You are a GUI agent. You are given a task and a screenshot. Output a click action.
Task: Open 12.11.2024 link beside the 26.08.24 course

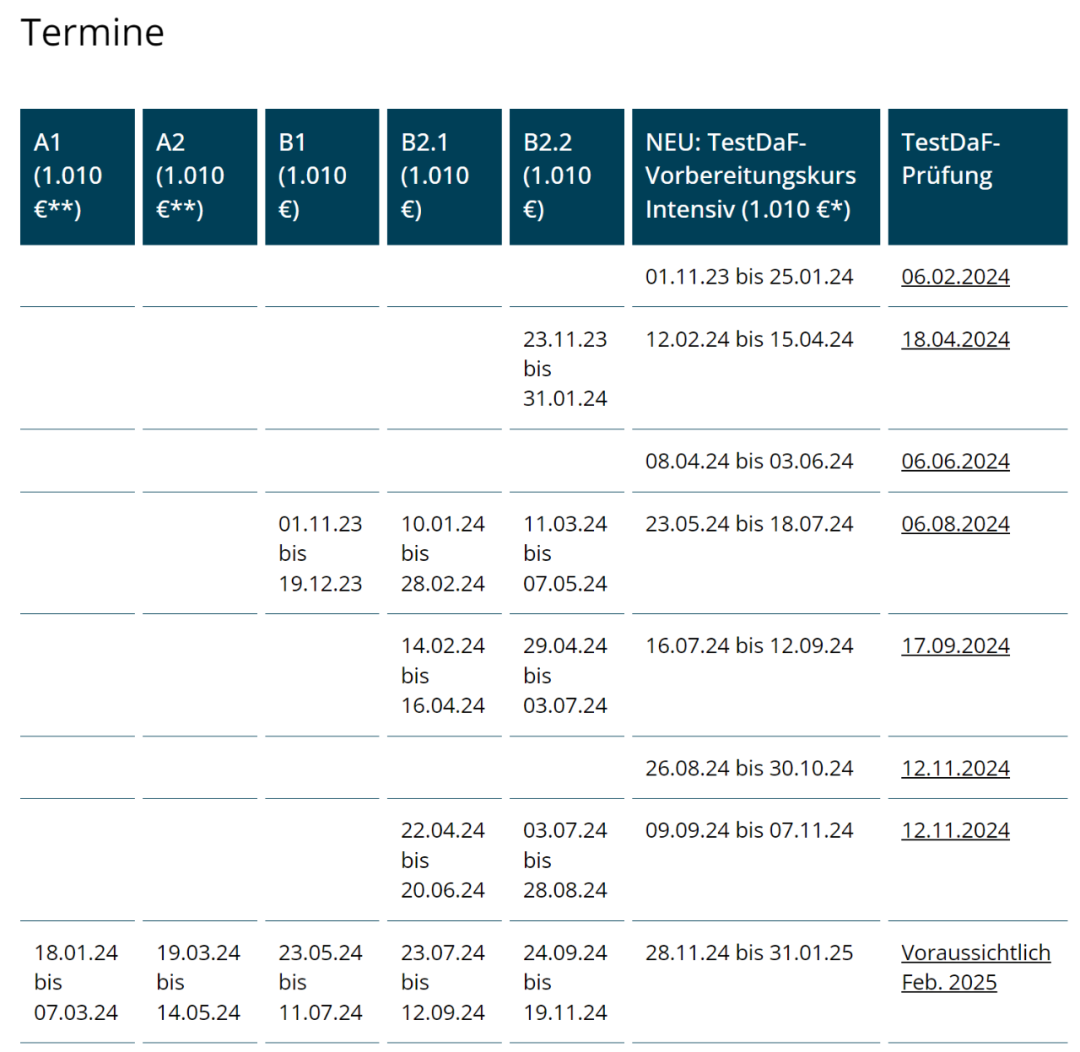955,768
